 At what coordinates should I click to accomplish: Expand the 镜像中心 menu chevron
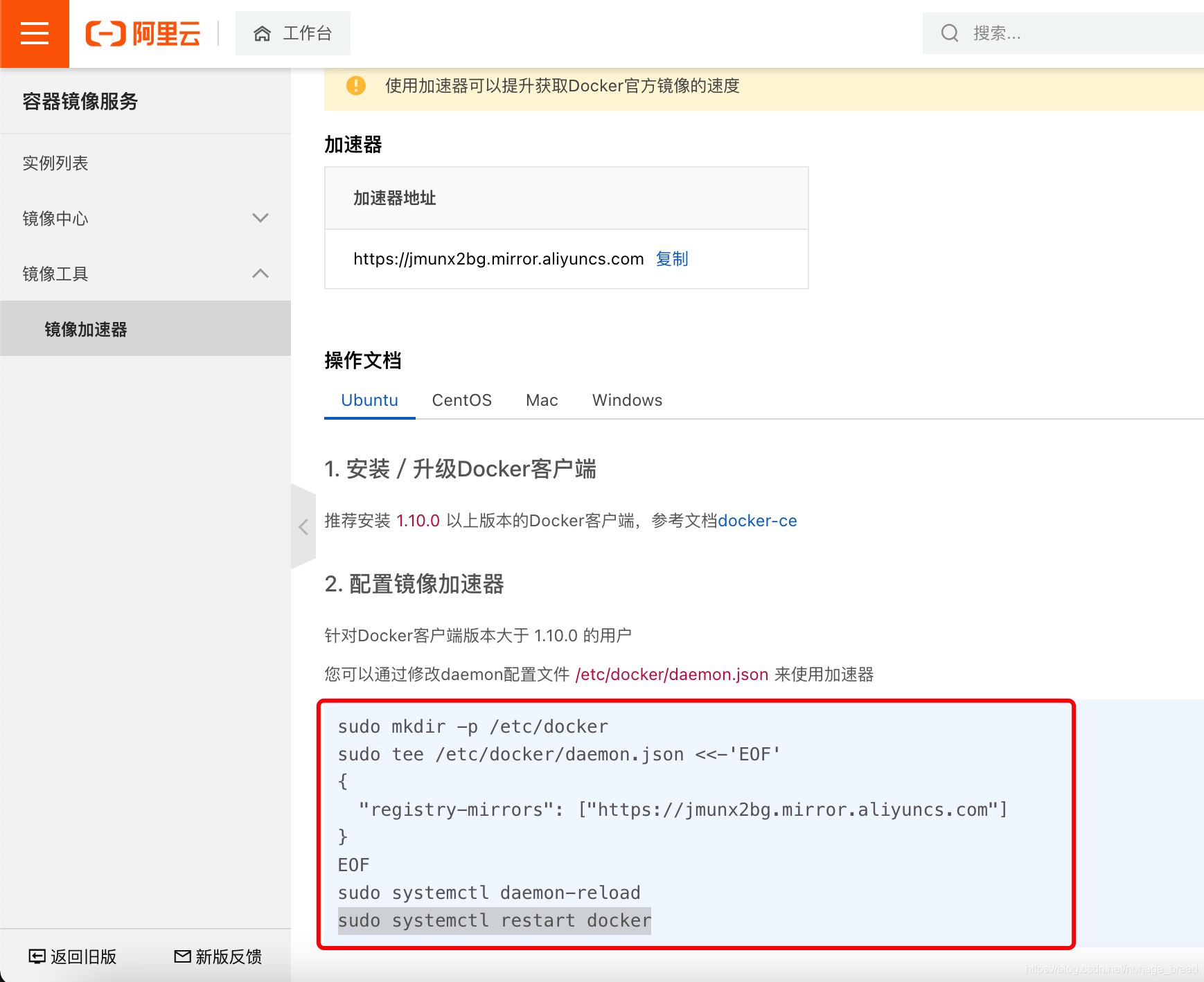coord(260,218)
